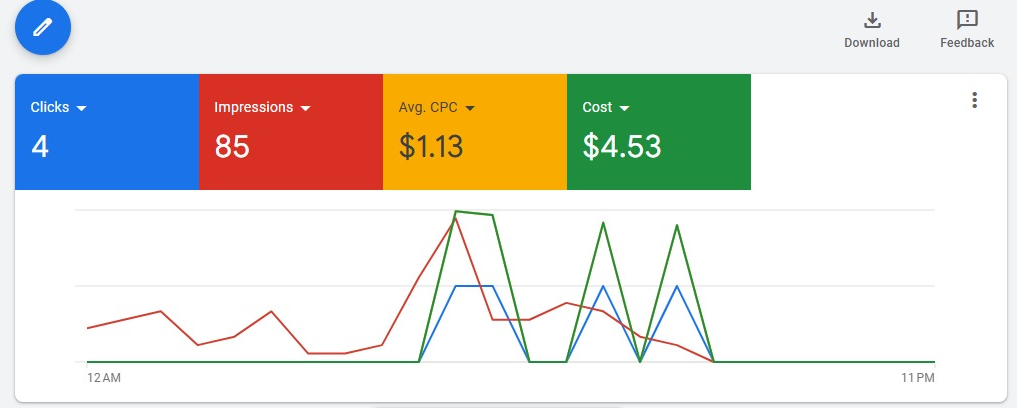Click the Download text label
The height and width of the screenshot is (408, 1017).
pos(872,43)
